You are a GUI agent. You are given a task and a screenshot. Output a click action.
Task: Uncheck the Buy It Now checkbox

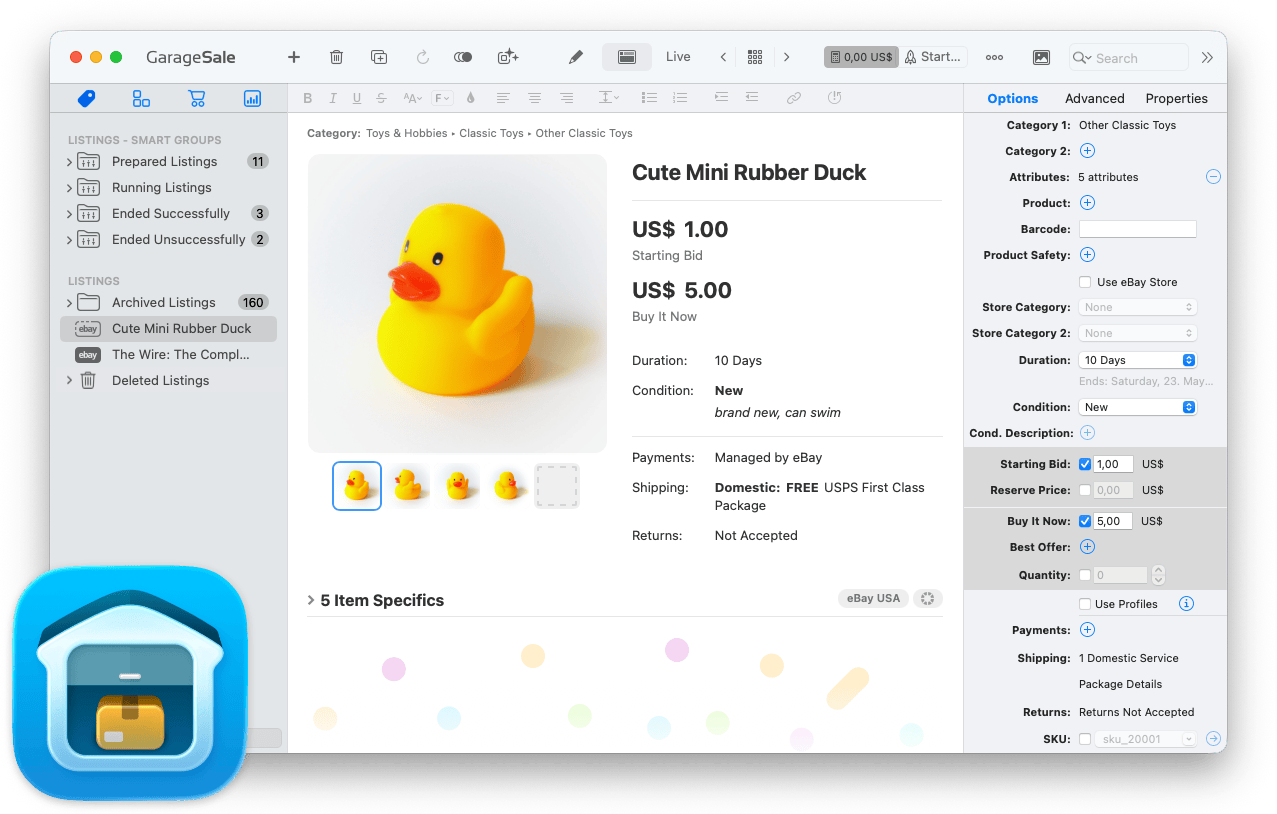coord(1085,521)
